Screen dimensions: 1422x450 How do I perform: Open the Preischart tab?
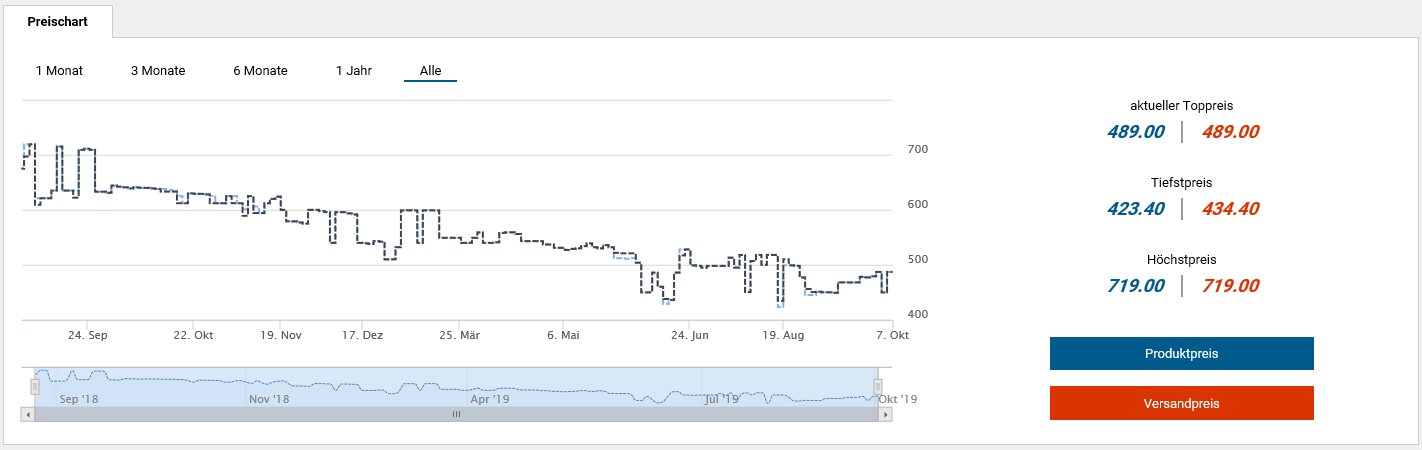[x=57, y=21]
